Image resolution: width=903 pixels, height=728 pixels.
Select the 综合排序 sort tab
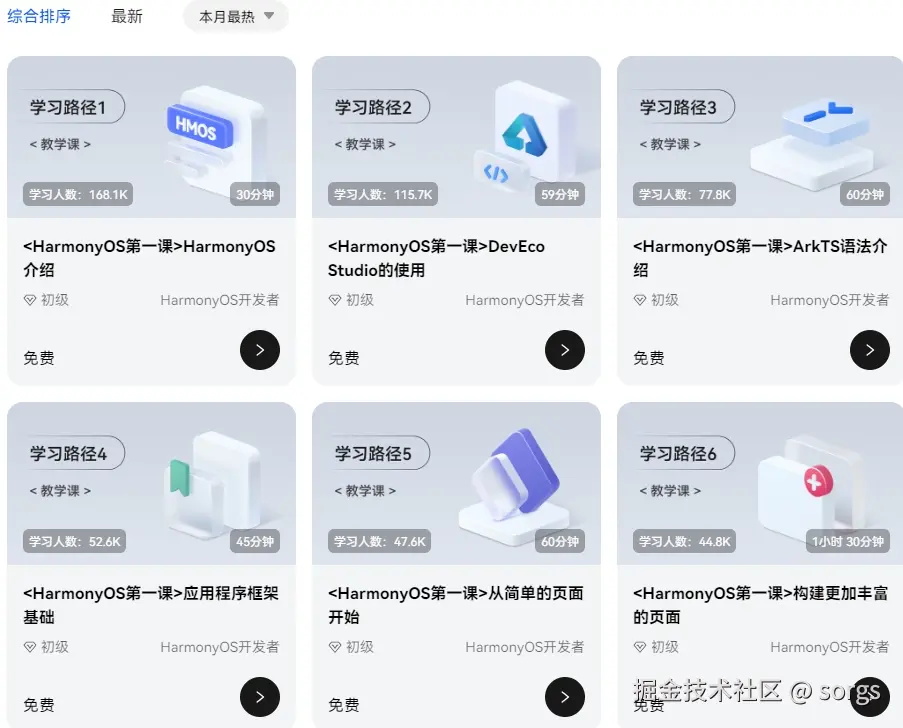[39, 16]
